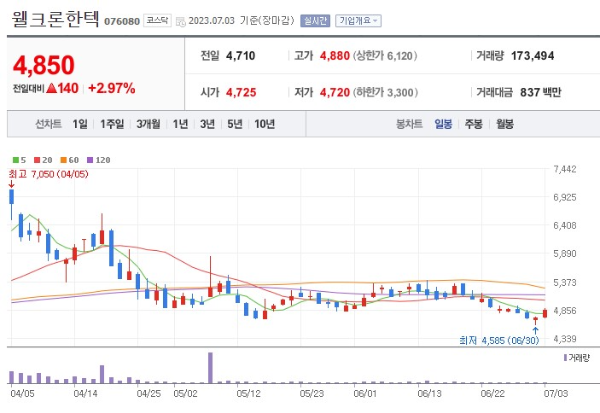Click the low price 4,720
The image size is (600, 413).
(335, 93)
